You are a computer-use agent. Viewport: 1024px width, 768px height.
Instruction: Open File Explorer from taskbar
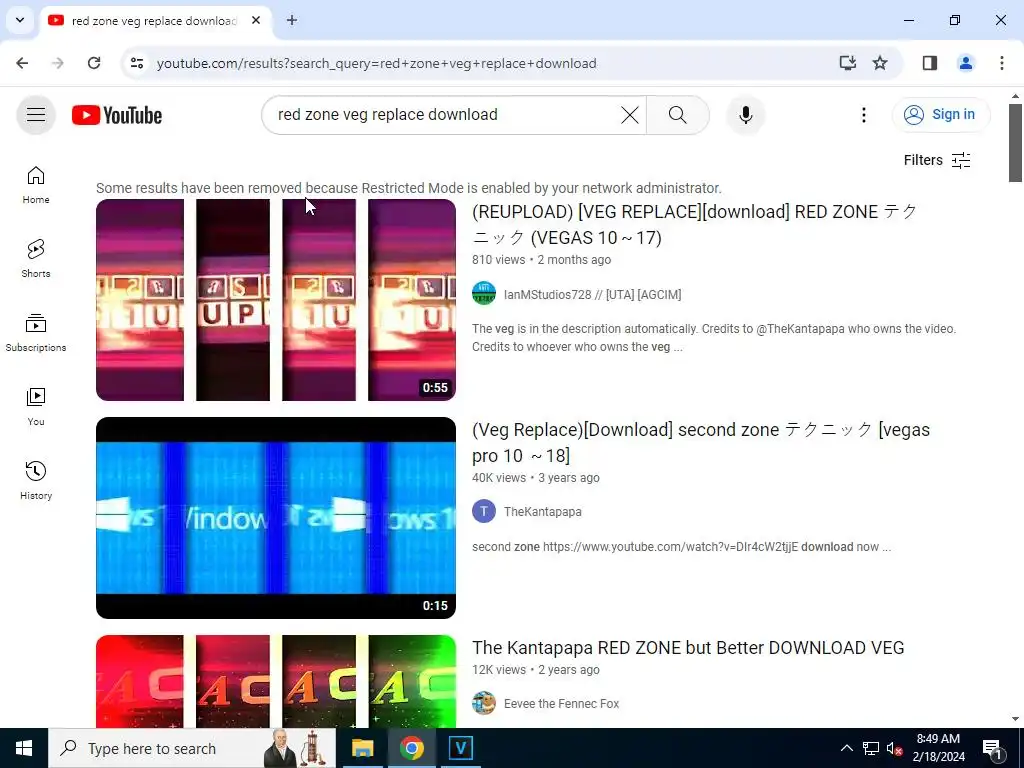click(362, 748)
